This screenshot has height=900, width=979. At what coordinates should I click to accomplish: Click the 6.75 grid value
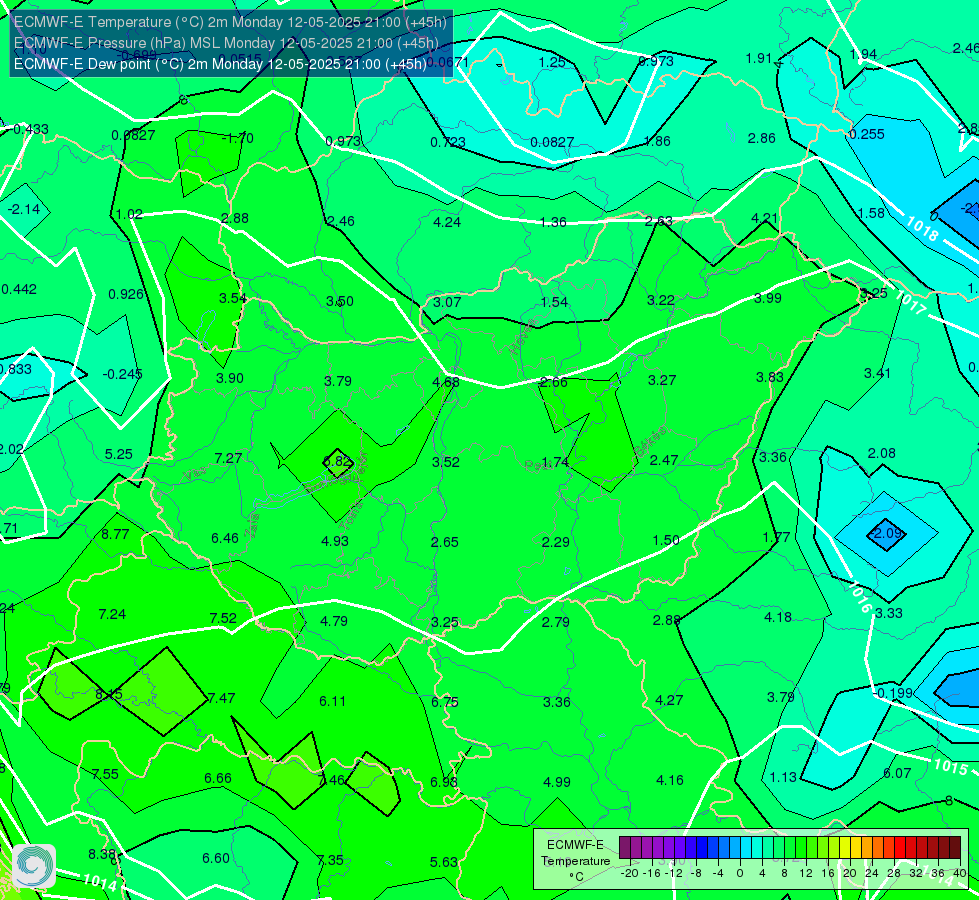point(445,702)
